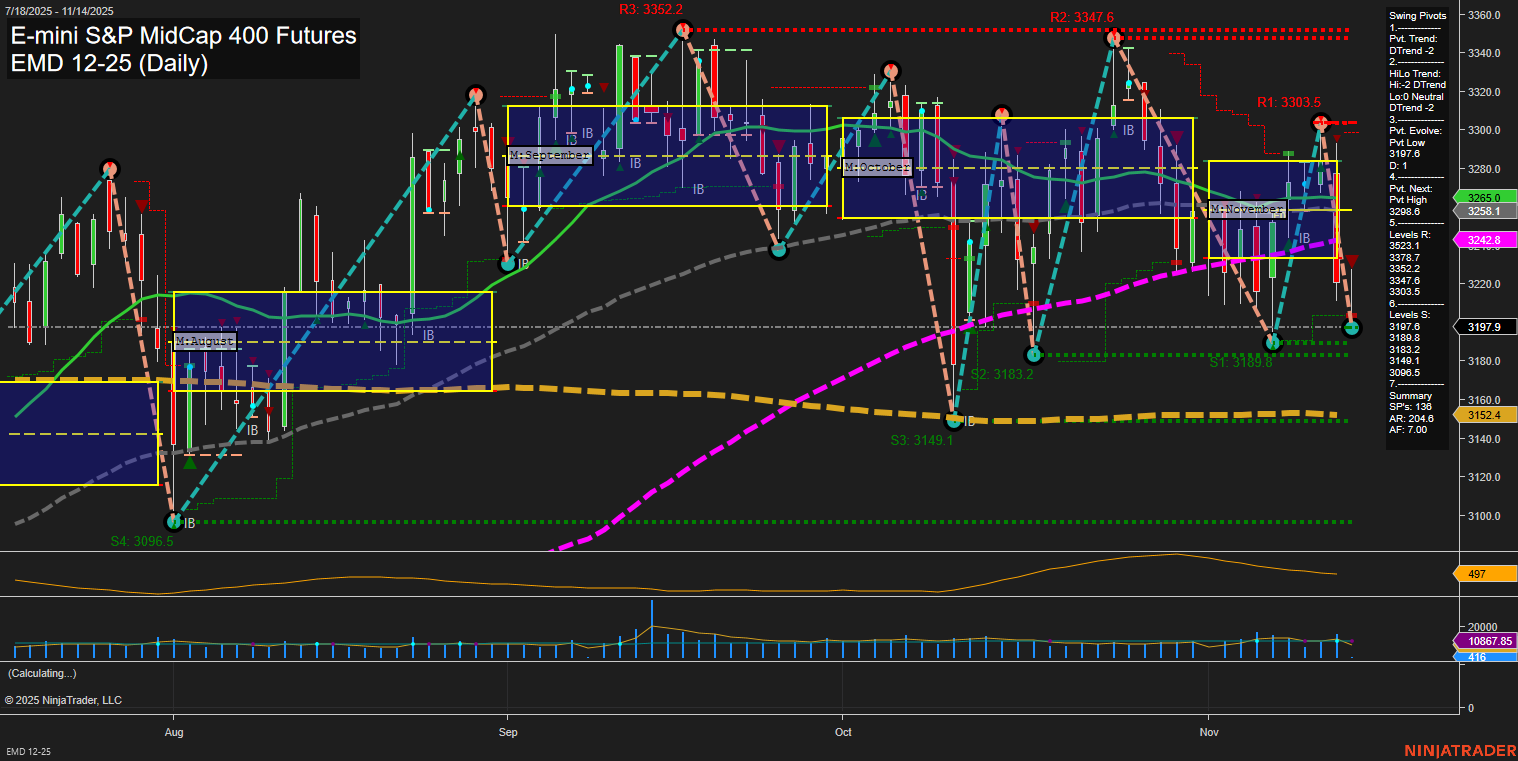
Task: Select the S3: 3149.1 support label
Action: click(922, 440)
